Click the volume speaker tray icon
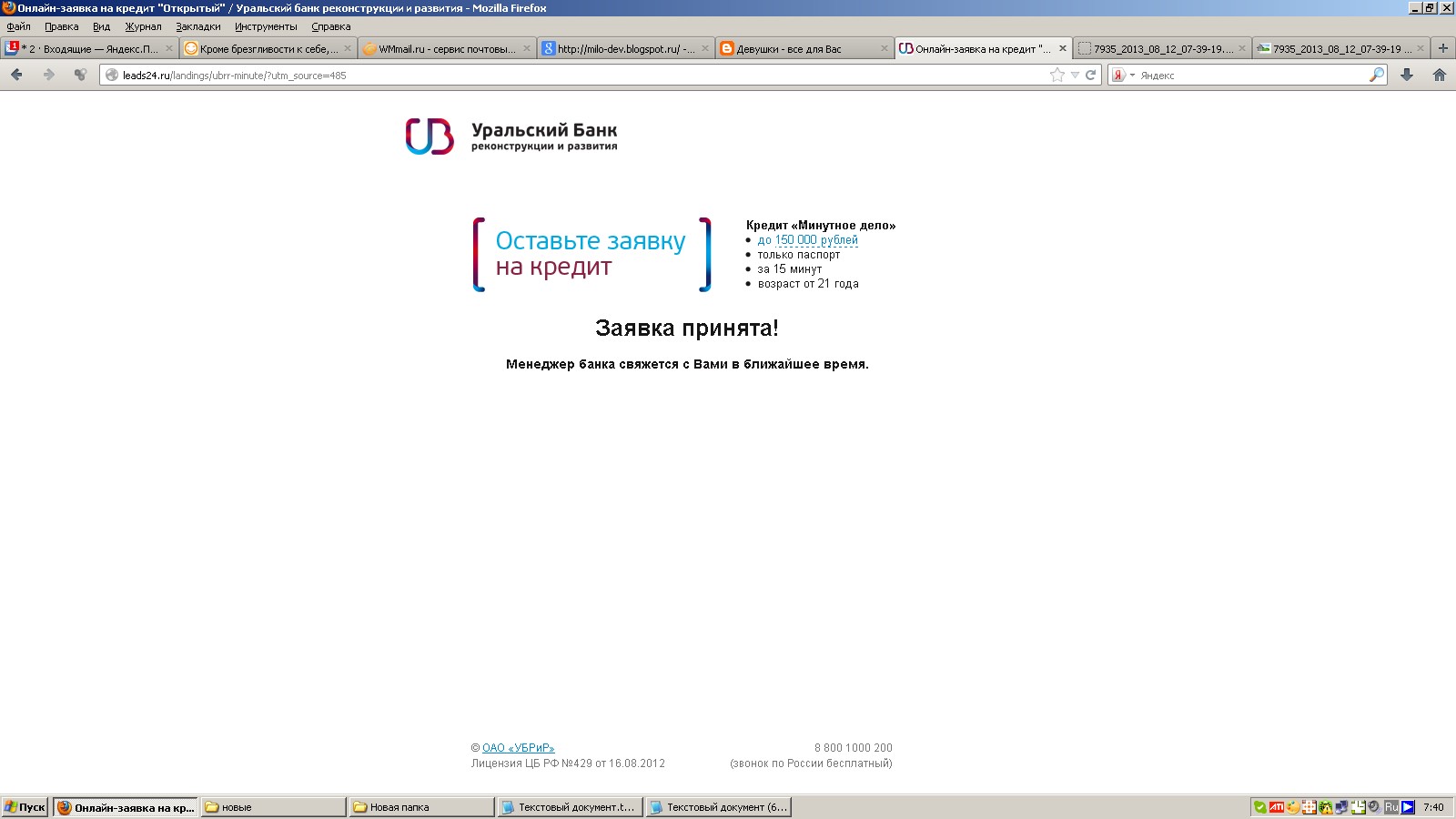 1373,807
